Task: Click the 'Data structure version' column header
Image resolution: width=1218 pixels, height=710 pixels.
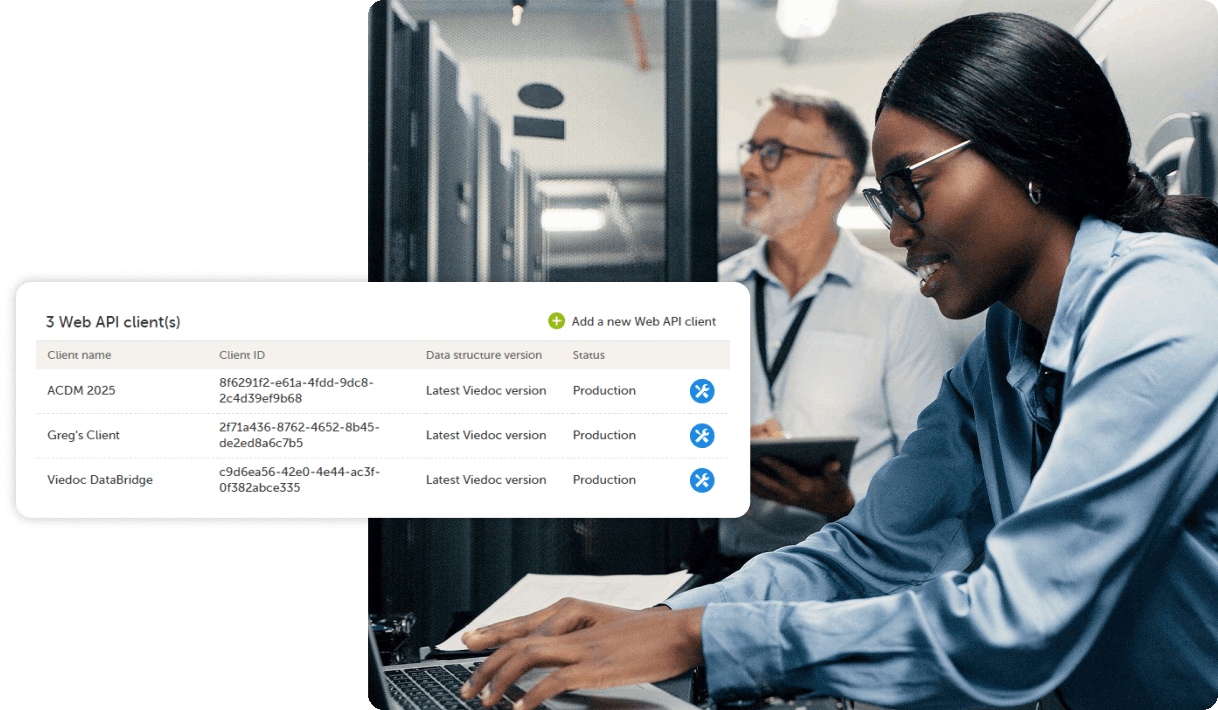Action: pyautogui.click(x=483, y=355)
